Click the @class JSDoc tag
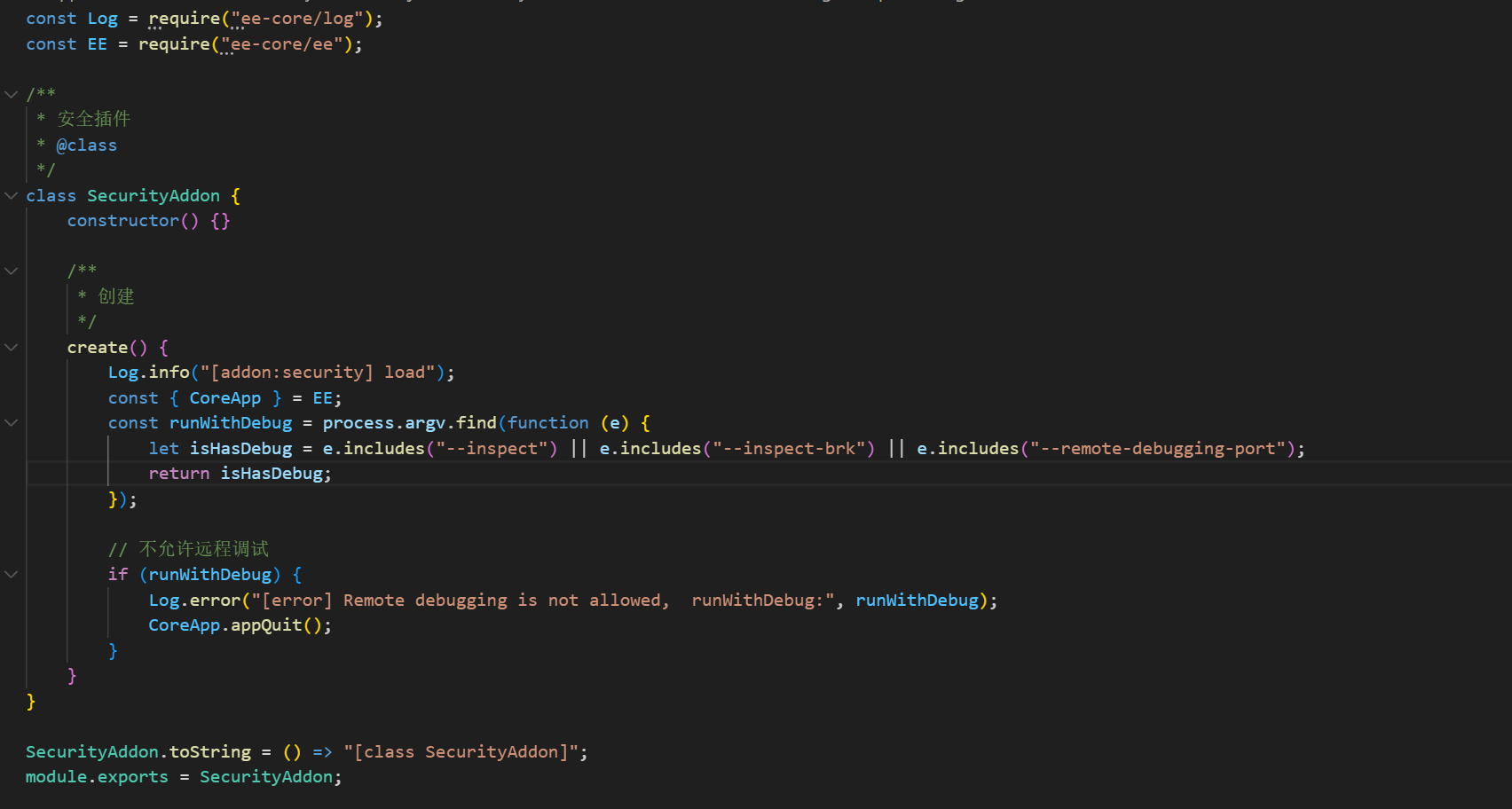The image size is (1512, 809). tap(87, 145)
